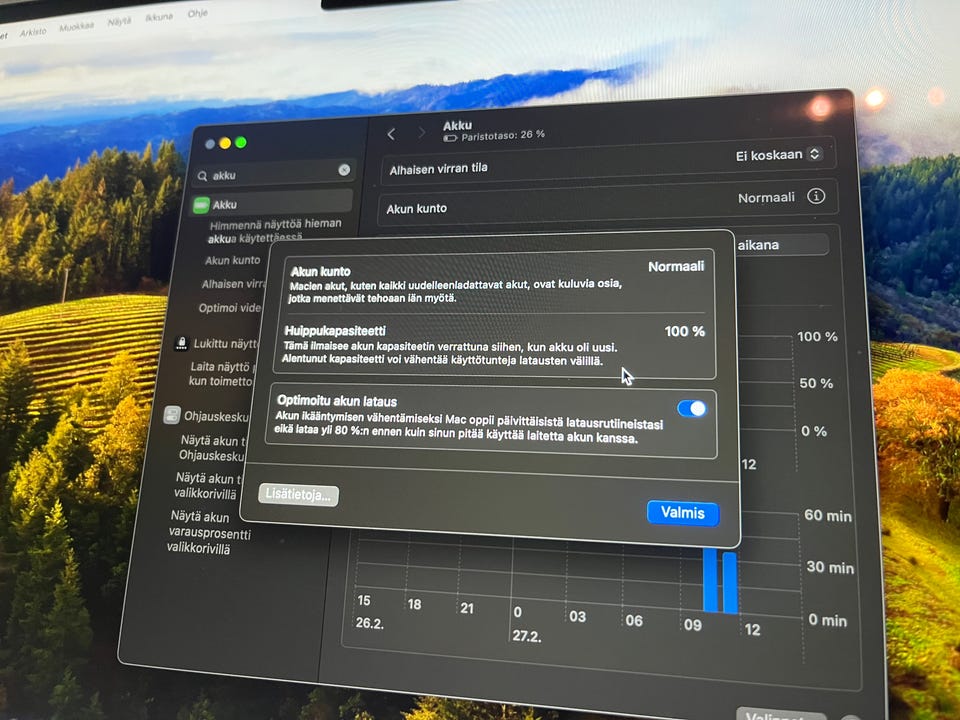
Task: Select the Optimoi vide search result
Action: tap(230, 308)
